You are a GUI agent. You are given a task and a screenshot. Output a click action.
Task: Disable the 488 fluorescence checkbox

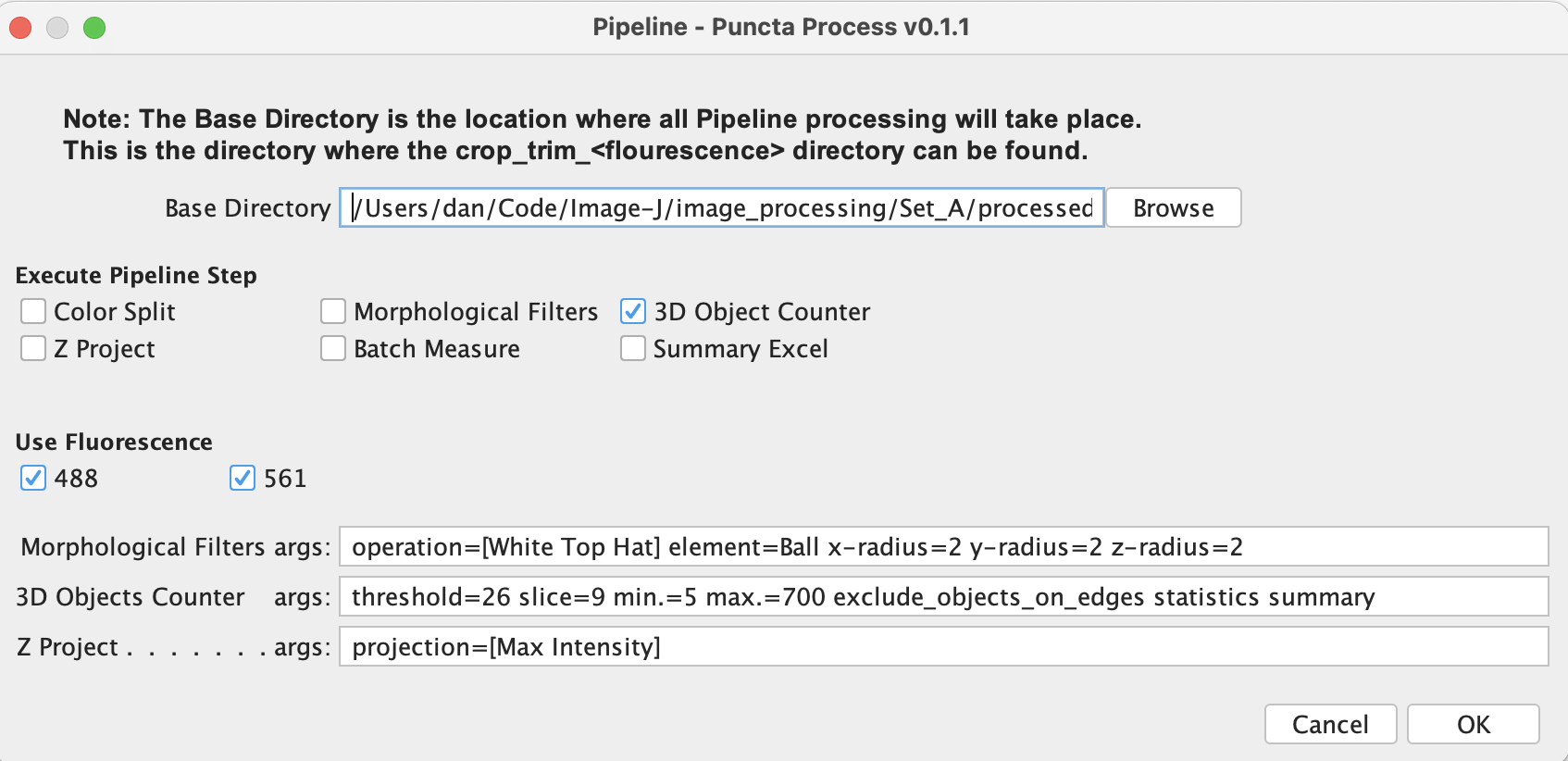pyautogui.click(x=33, y=478)
